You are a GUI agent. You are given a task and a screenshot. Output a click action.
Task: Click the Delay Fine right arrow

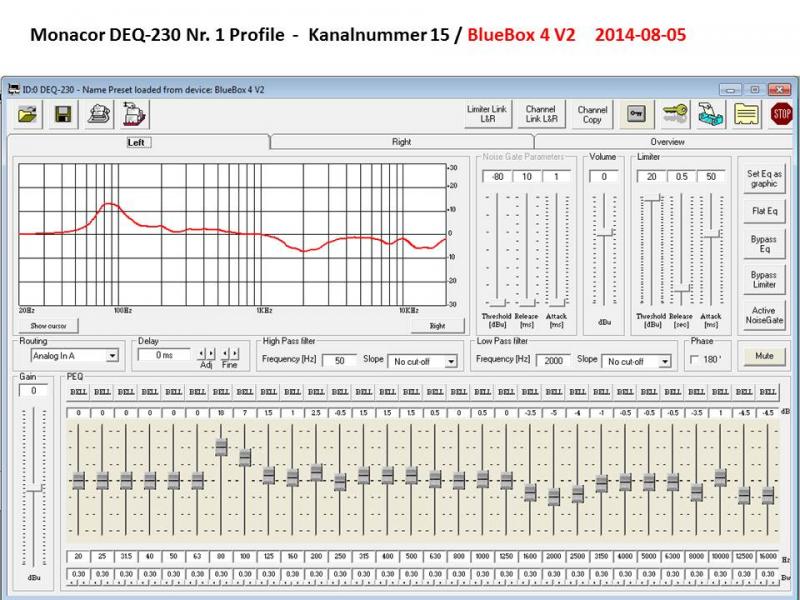(235, 353)
